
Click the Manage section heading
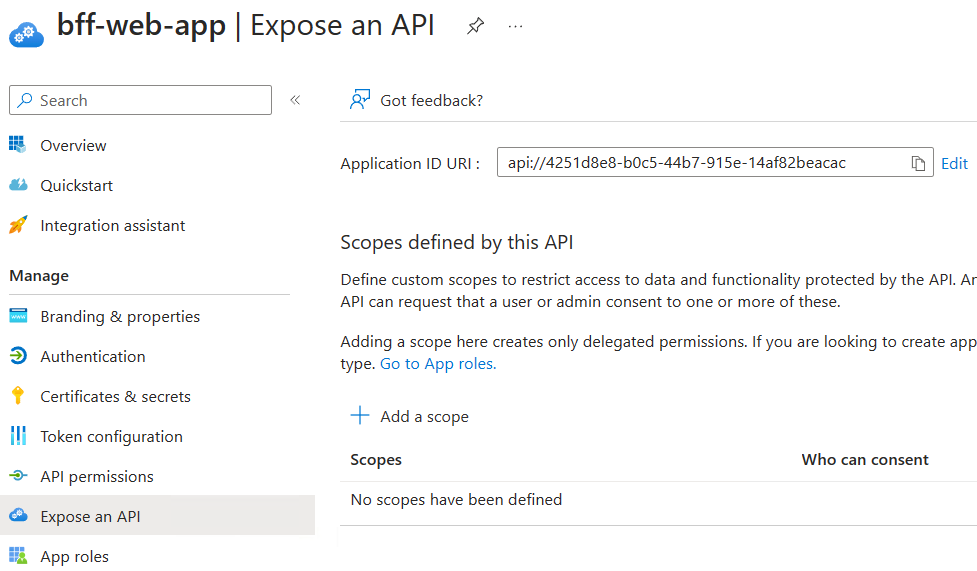39,276
